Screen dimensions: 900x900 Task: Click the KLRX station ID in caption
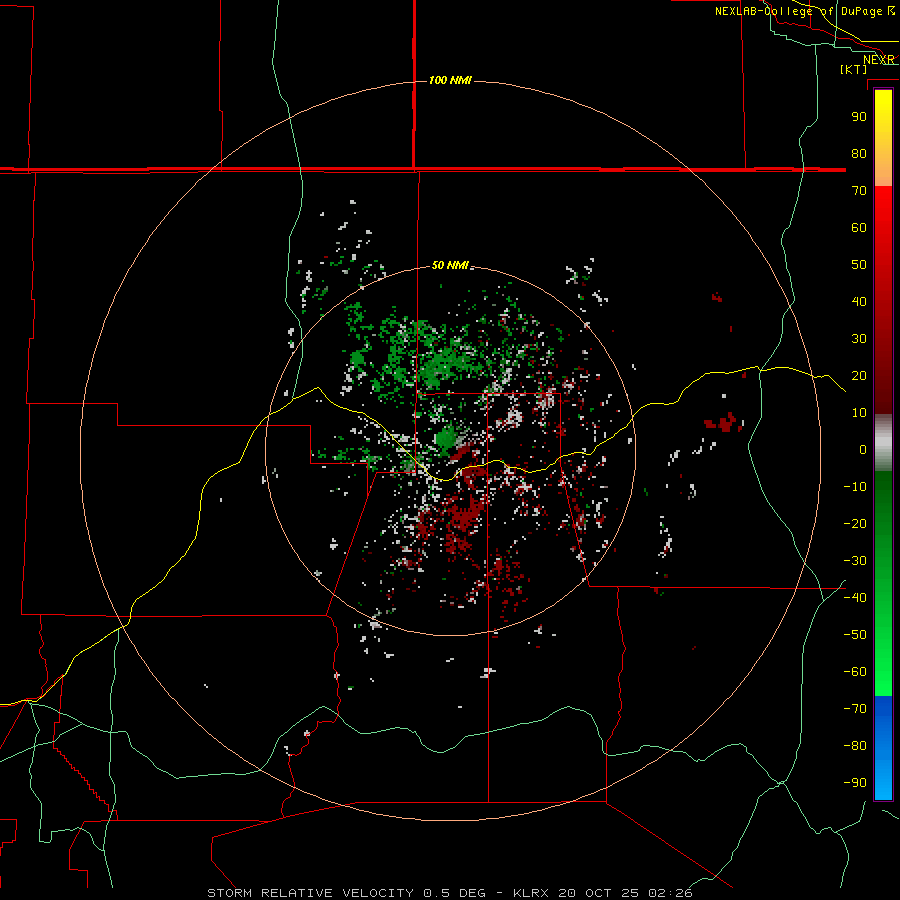click(x=530, y=893)
